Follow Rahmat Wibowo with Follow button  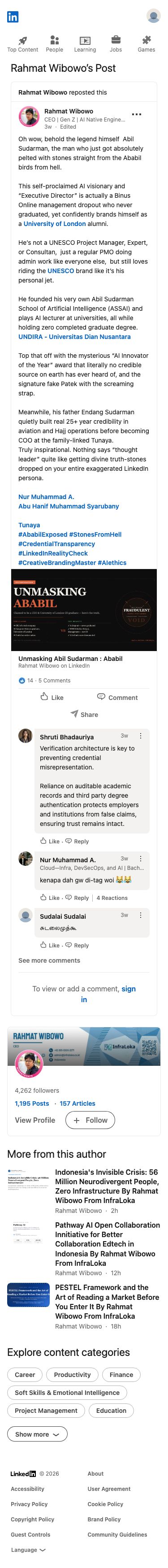click(90, 1119)
